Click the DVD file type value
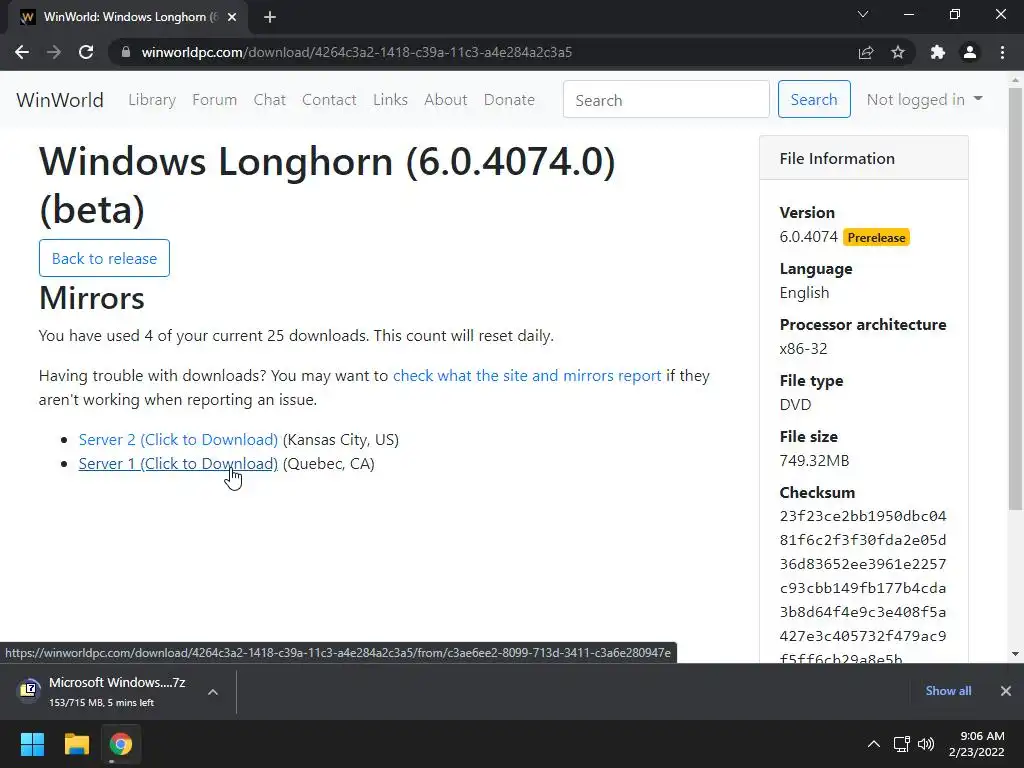Image resolution: width=1024 pixels, height=768 pixels. 795,405
